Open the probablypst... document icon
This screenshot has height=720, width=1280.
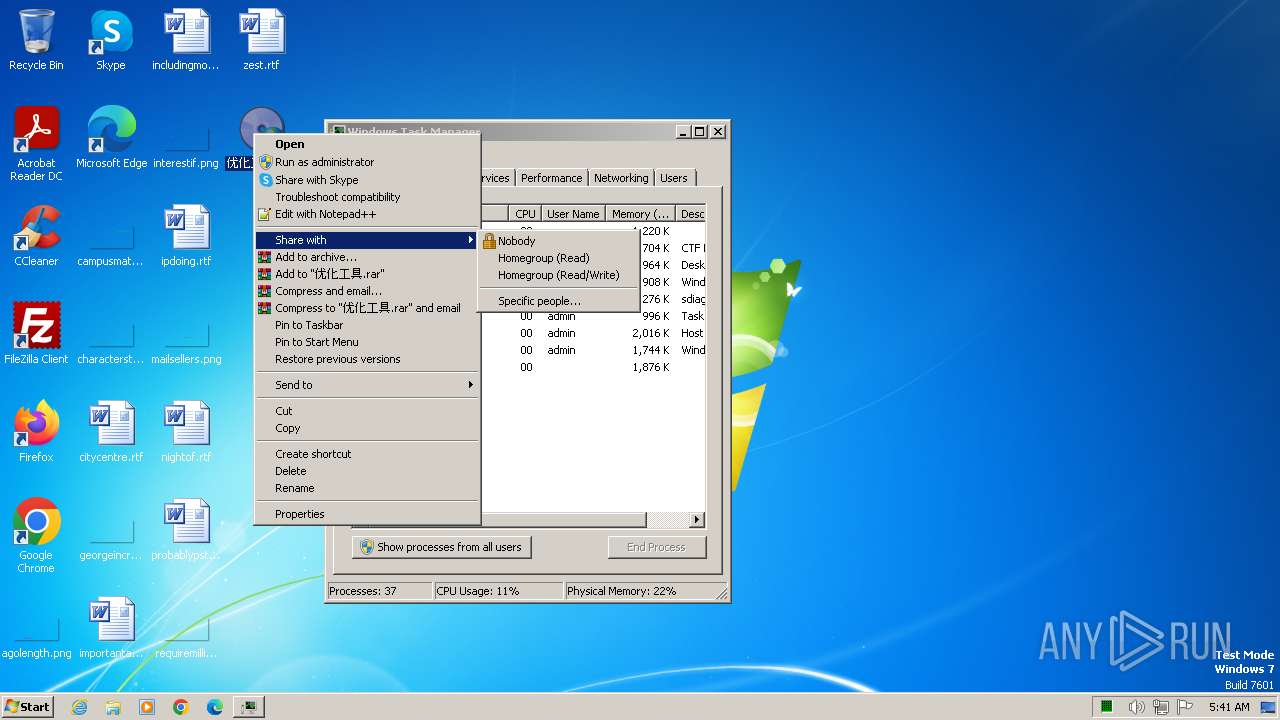click(186, 530)
